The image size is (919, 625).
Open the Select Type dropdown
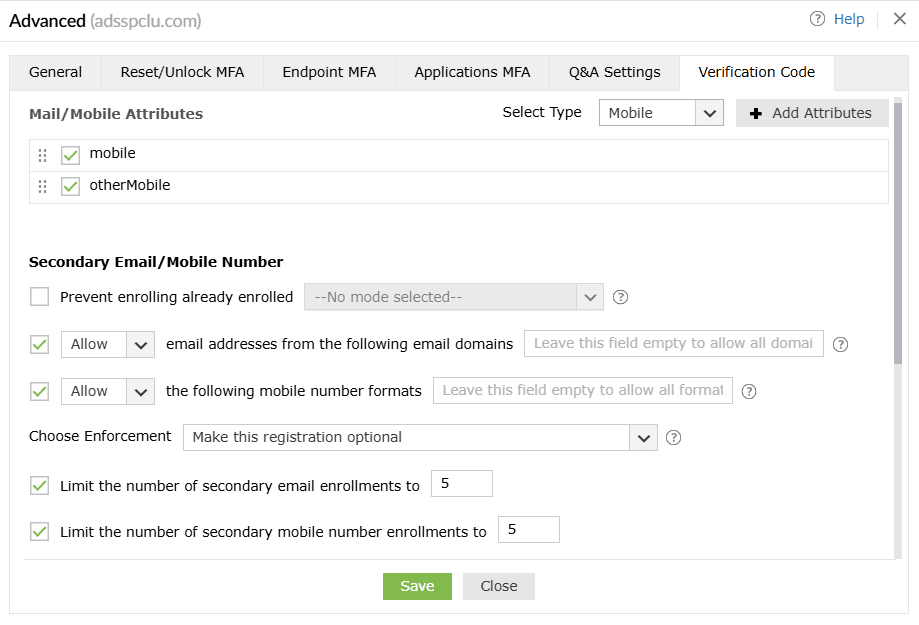tap(660, 112)
